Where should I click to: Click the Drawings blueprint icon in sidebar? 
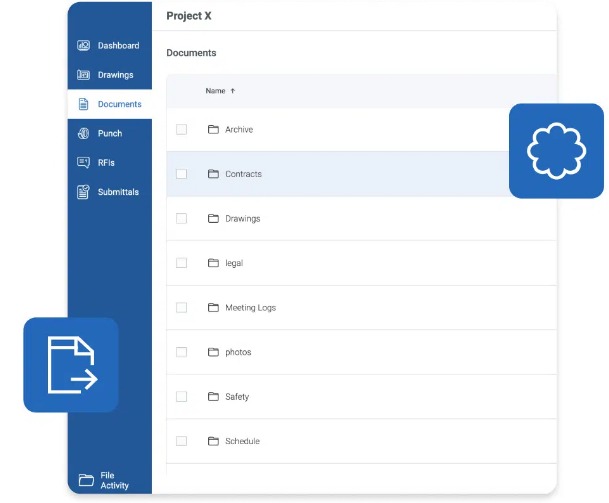click(84, 75)
